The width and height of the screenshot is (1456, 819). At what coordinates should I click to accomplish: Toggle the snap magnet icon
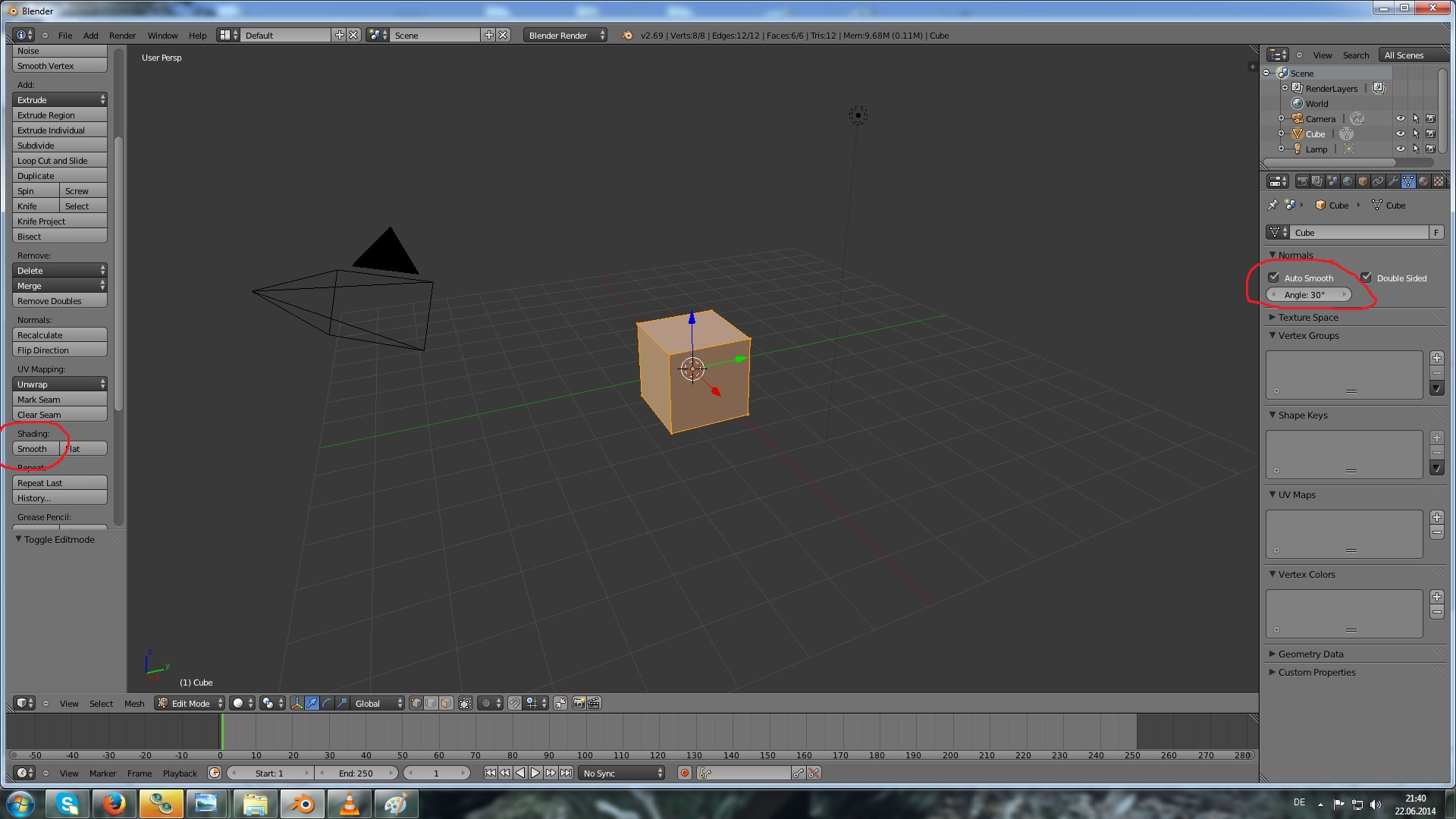(x=514, y=703)
